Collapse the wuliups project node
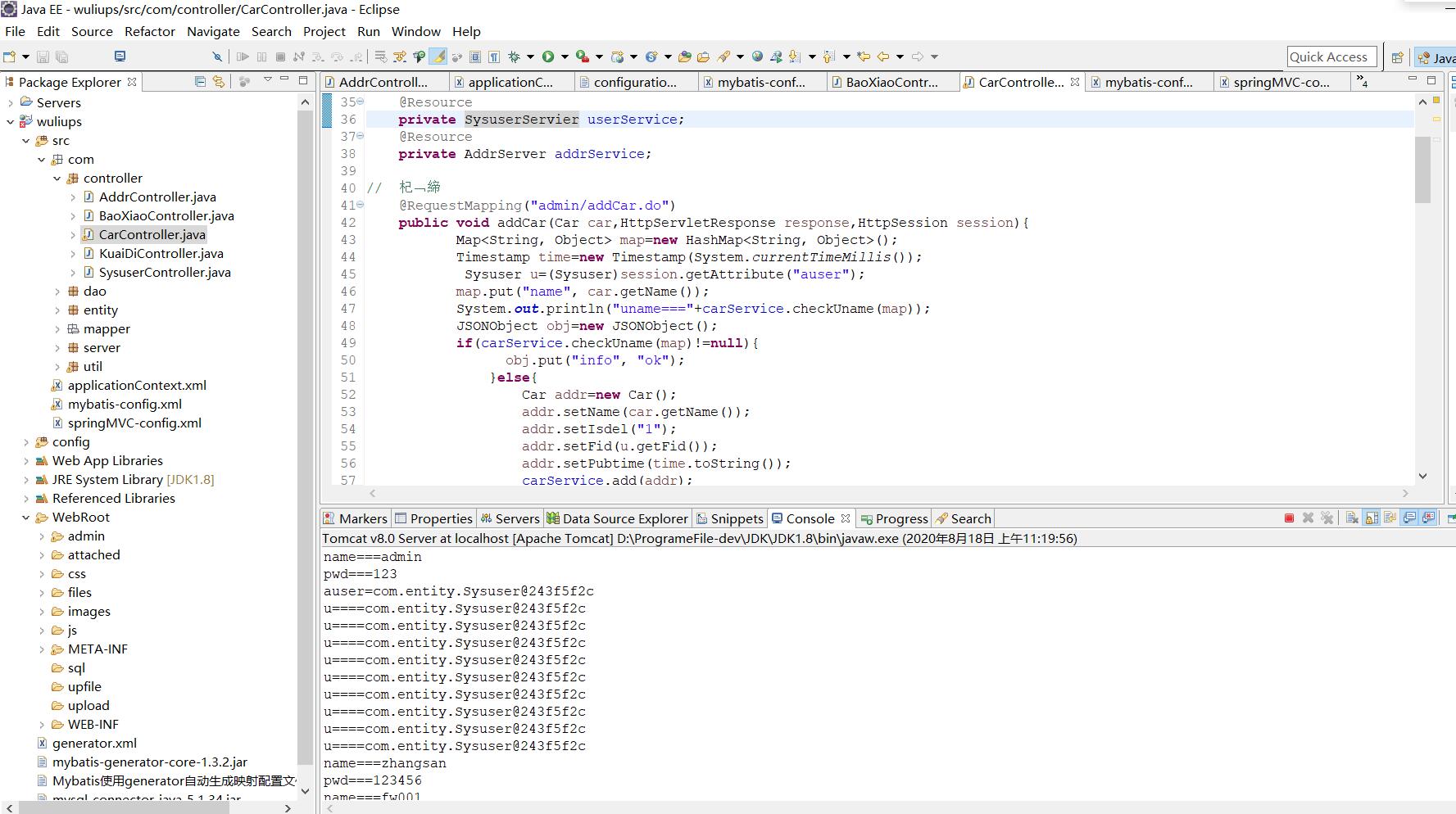Image resolution: width=1456 pixels, height=814 pixels. 11,121
